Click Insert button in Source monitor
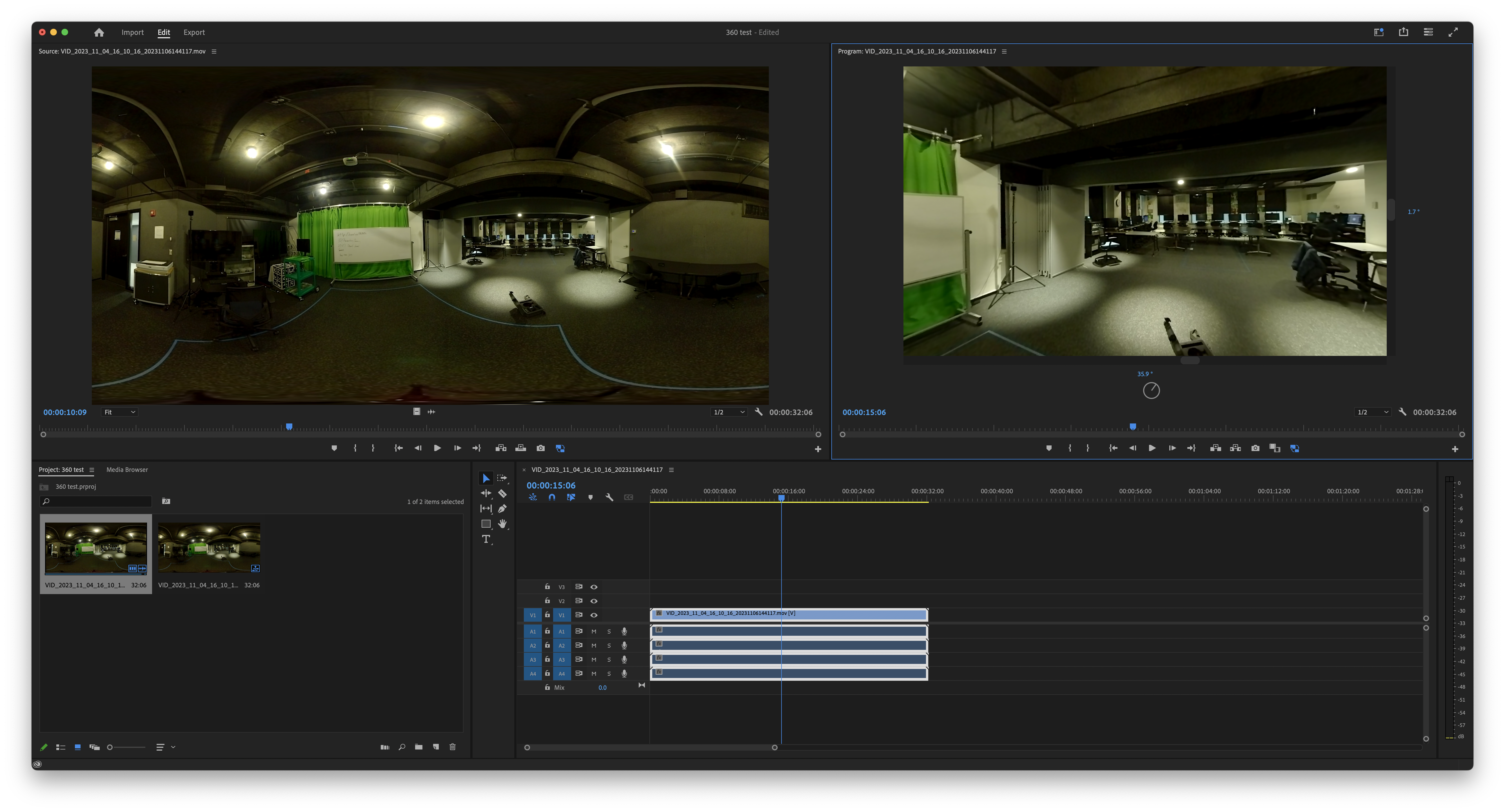 coord(501,448)
